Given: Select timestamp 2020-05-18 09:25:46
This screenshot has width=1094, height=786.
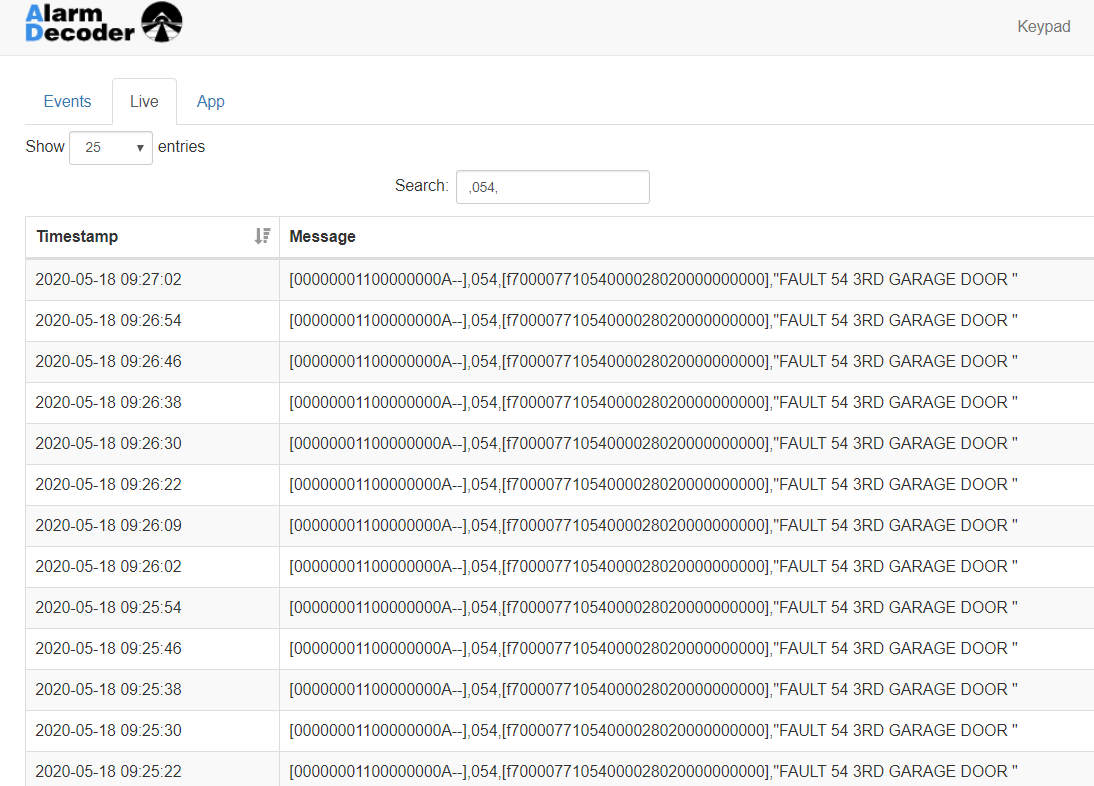Looking at the screenshot, I should coord(108,648).
